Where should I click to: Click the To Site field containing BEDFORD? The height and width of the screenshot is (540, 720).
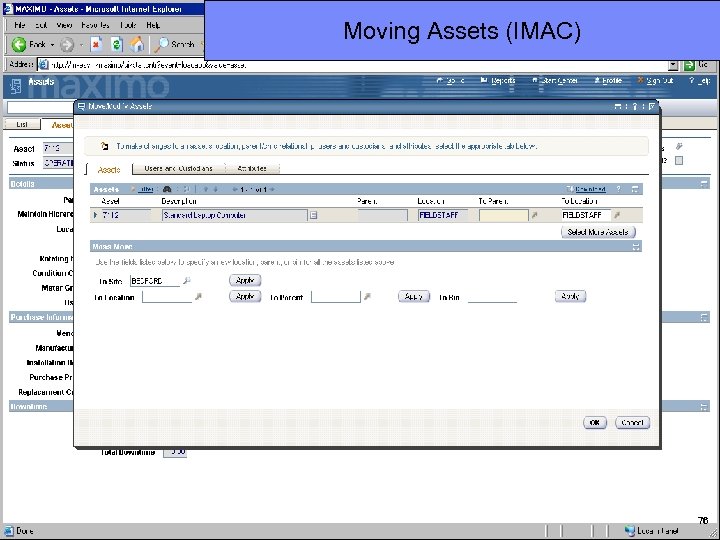point(155,281)
